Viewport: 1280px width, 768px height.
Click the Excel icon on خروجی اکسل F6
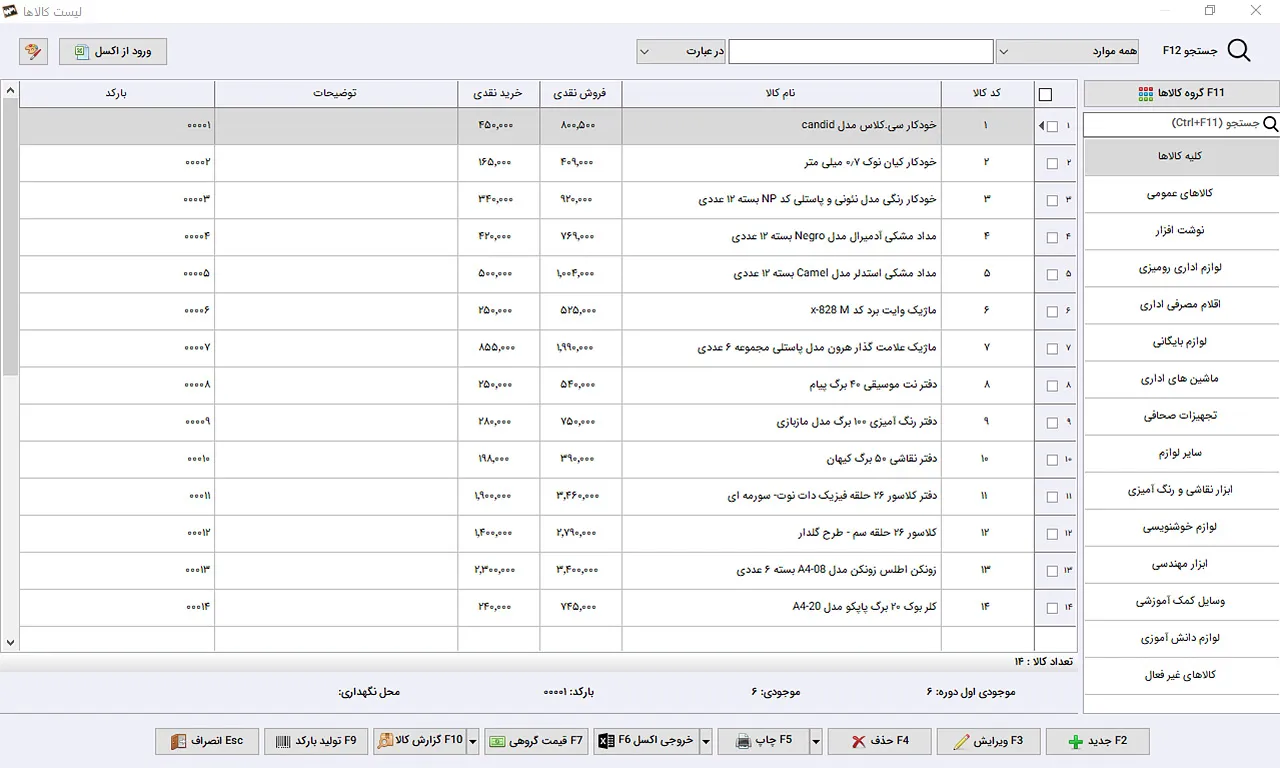tap(605, 741)
